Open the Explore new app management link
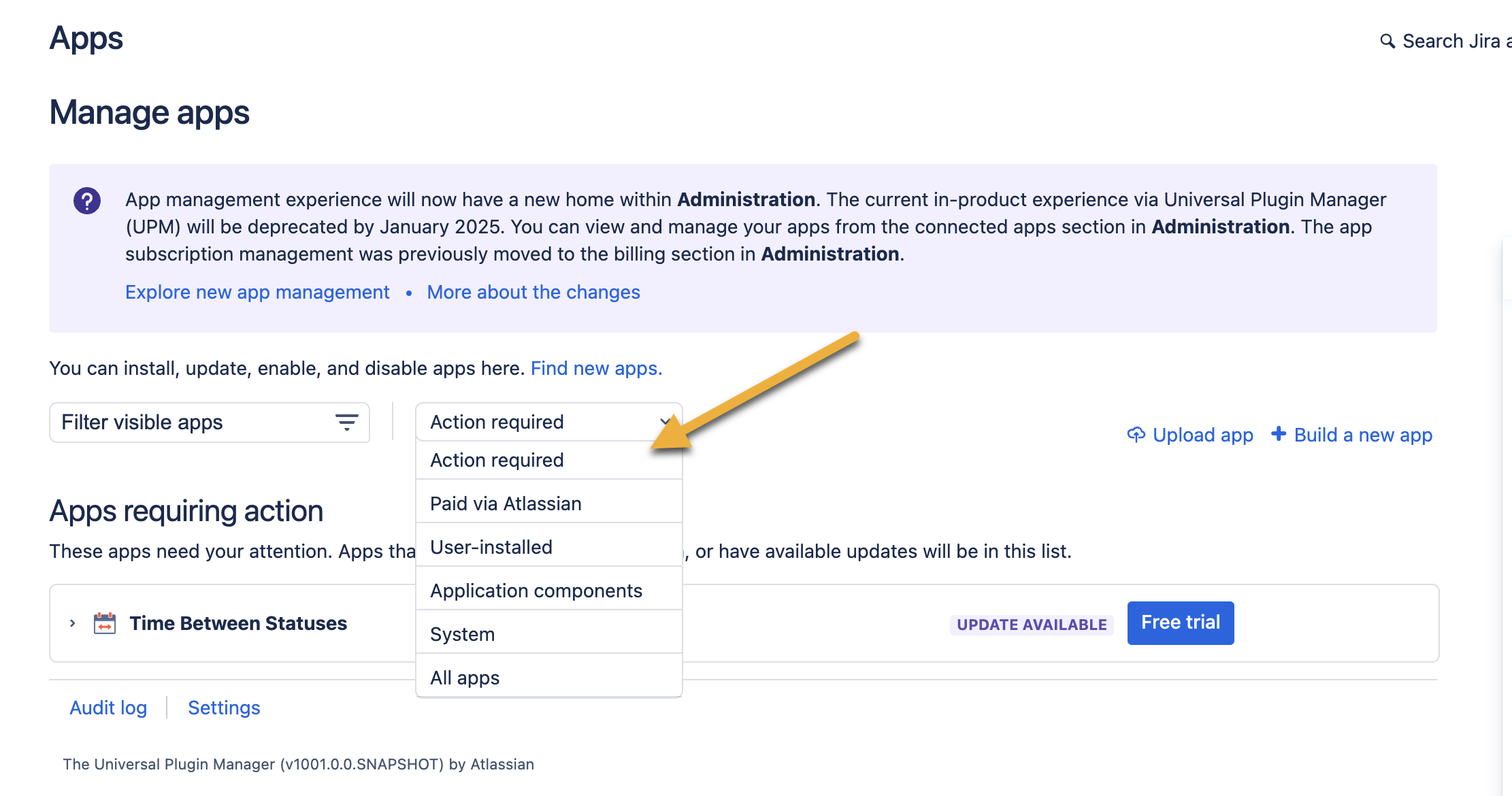 coord(257,293)
